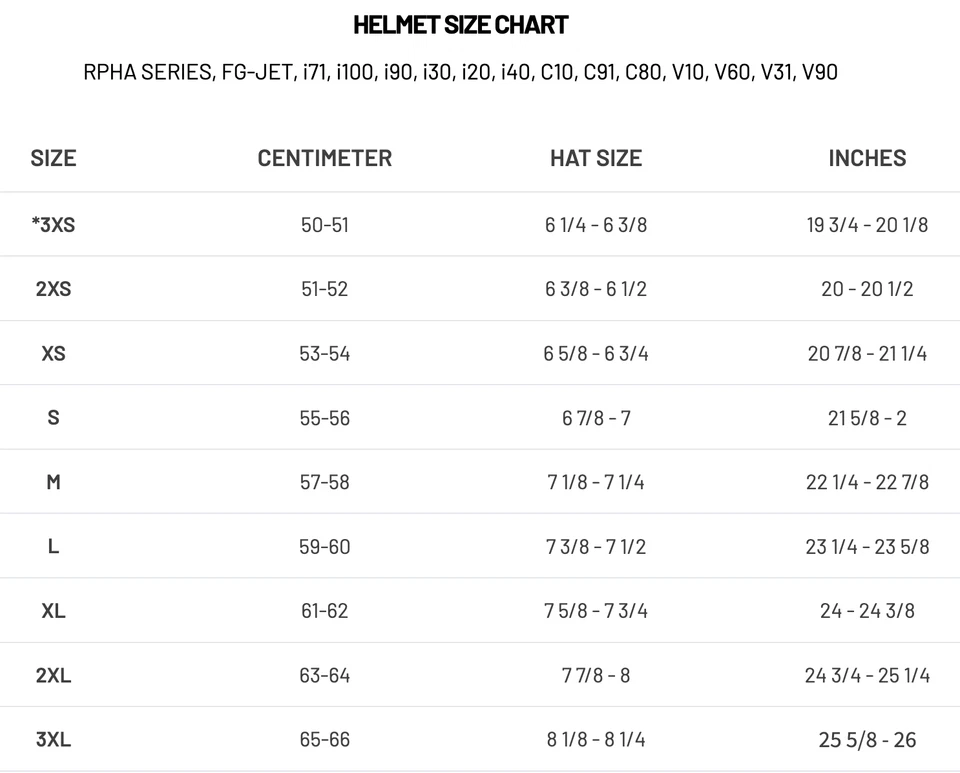Click the SIZE column header
Image resolution: width=960 pixels, height=773 pixels.
53,158
